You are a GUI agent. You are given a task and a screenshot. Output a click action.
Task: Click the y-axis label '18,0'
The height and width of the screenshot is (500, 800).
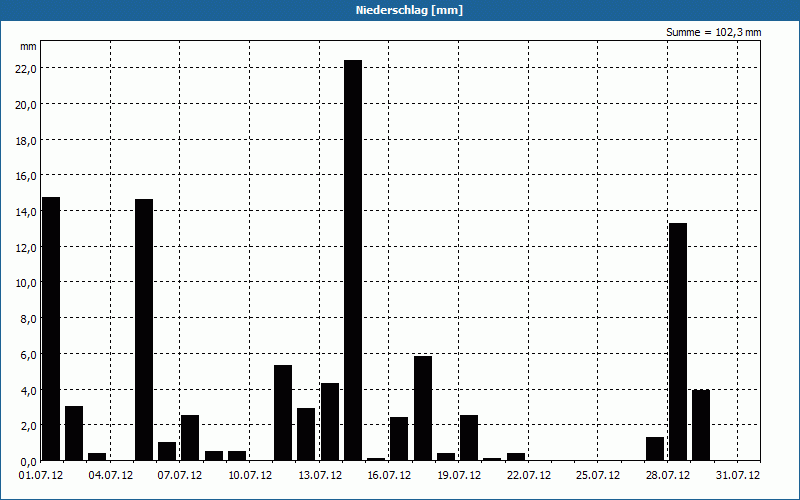point(26,140)
